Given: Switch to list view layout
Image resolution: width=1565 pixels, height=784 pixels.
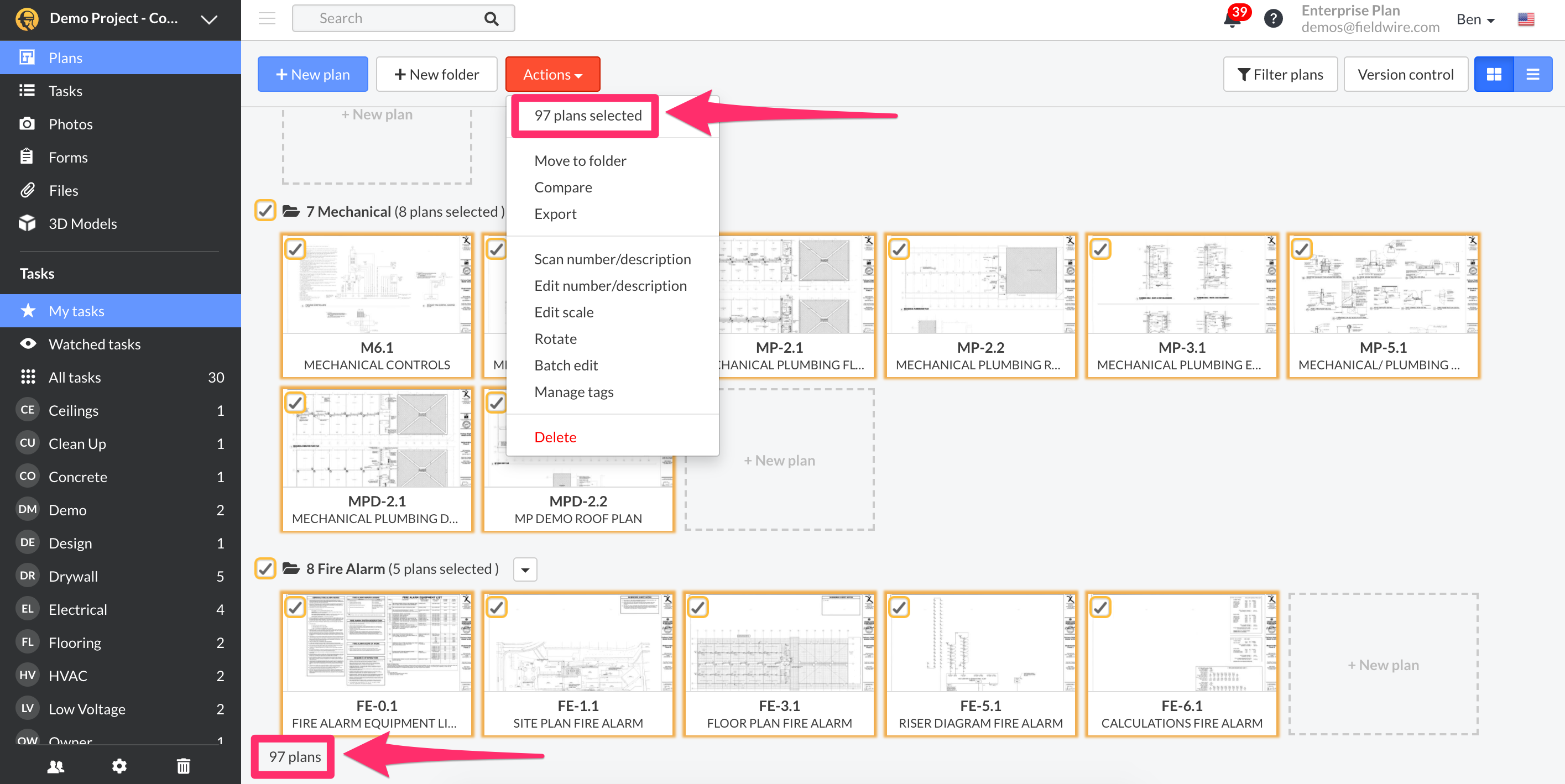Looking at the screenshot, I should pos(1532,74).
